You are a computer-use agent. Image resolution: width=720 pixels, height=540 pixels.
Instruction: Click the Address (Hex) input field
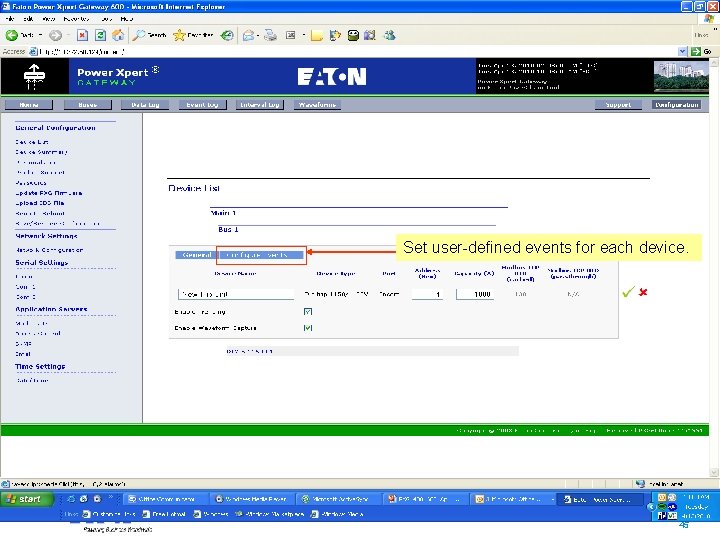tap(427, 294)
